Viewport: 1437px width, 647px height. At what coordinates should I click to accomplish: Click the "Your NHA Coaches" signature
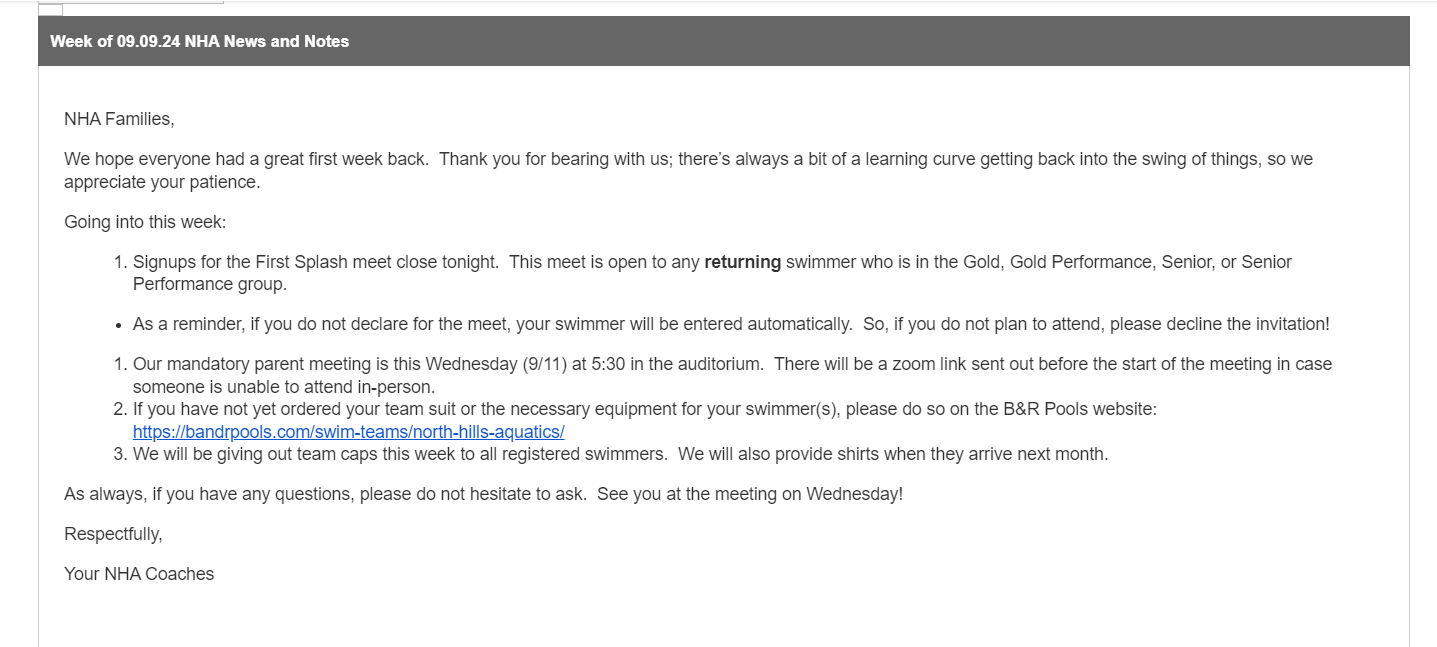point(139,574)
